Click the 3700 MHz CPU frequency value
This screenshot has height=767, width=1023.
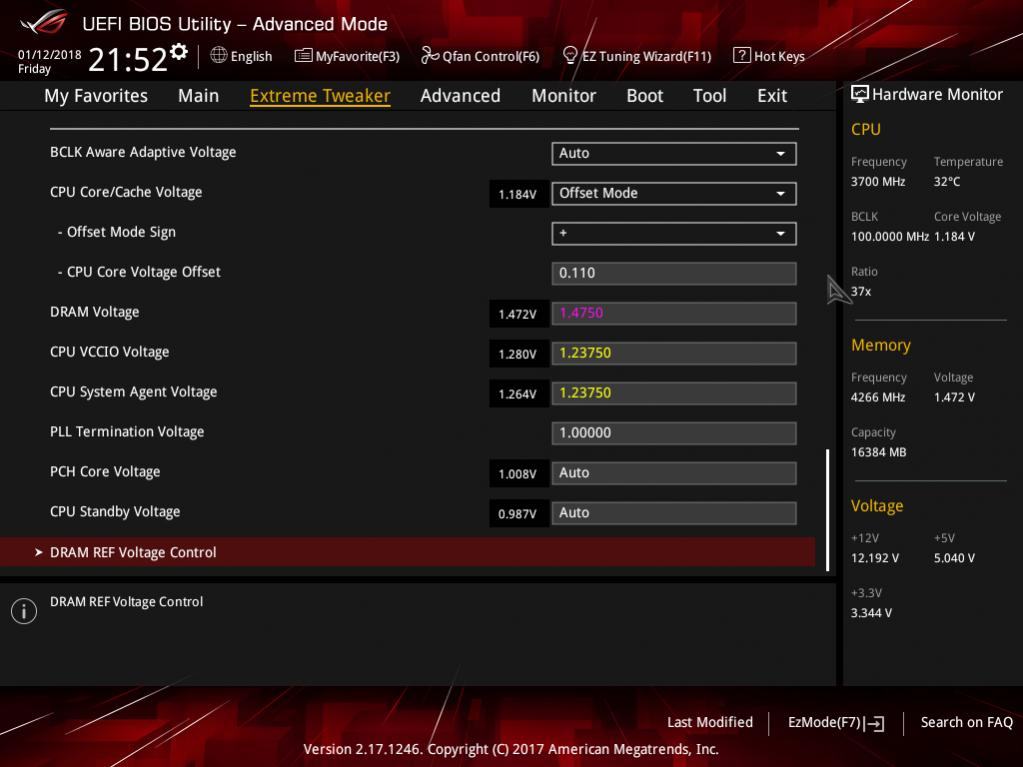tap(878, 182)
